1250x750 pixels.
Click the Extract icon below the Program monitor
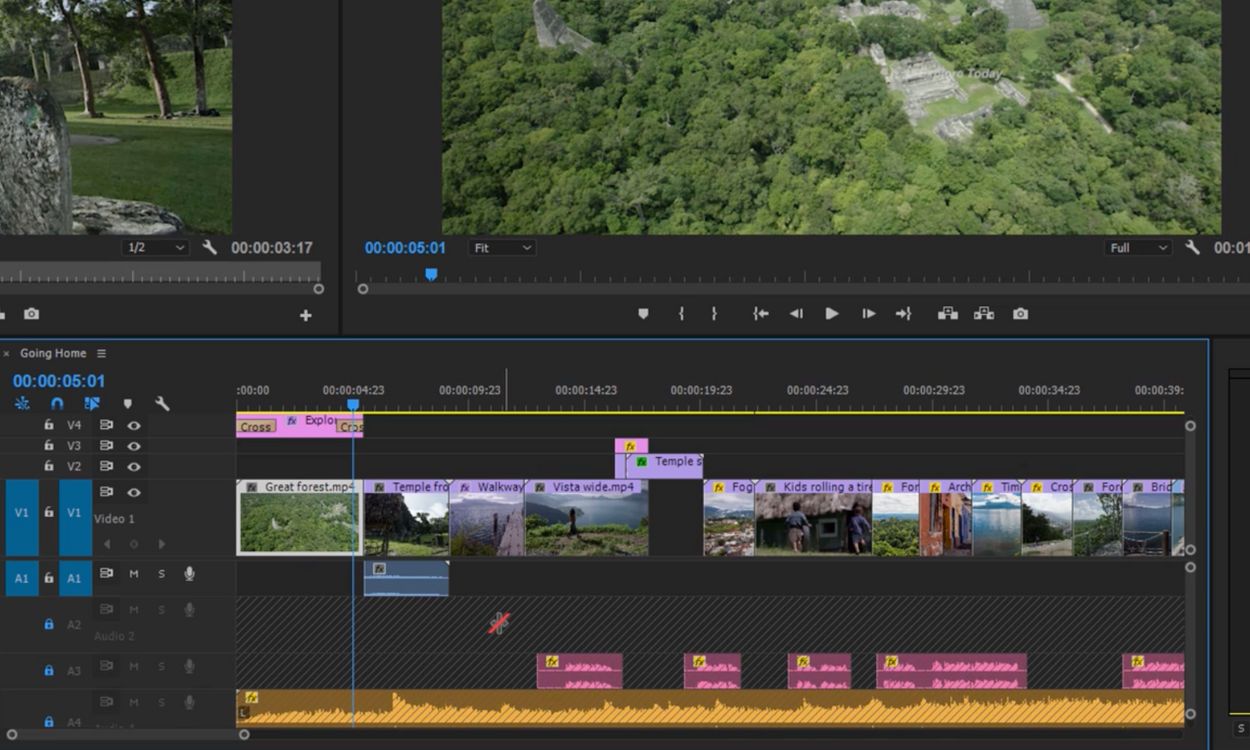pyautogui.click(x=983, y=313)
